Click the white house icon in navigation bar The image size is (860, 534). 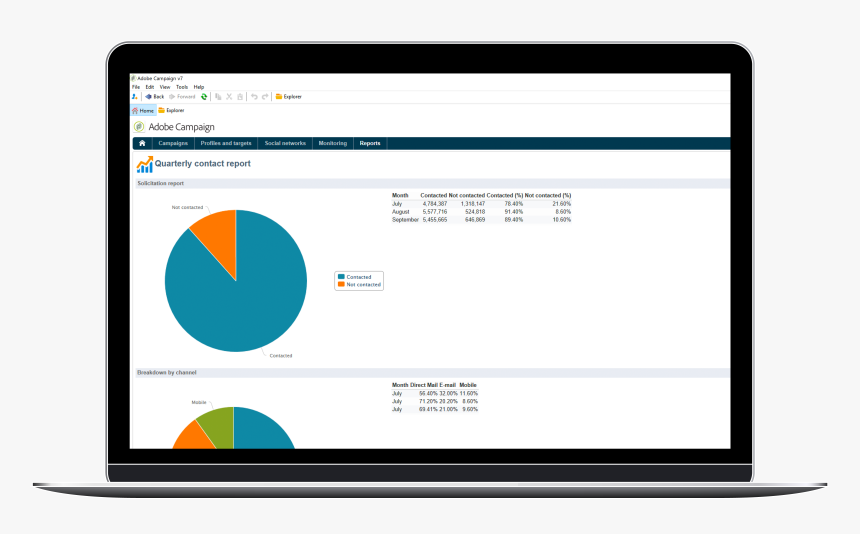[142, 143]
